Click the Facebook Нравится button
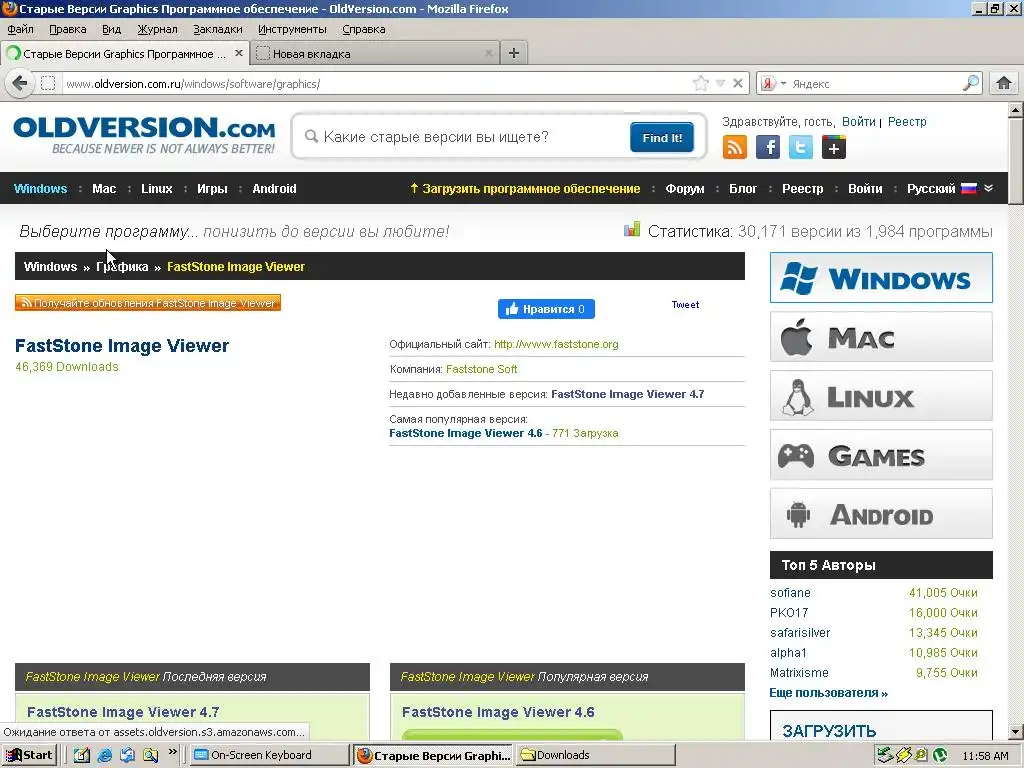This screenshot has height=768, width=1024. [x=546, y=309]
